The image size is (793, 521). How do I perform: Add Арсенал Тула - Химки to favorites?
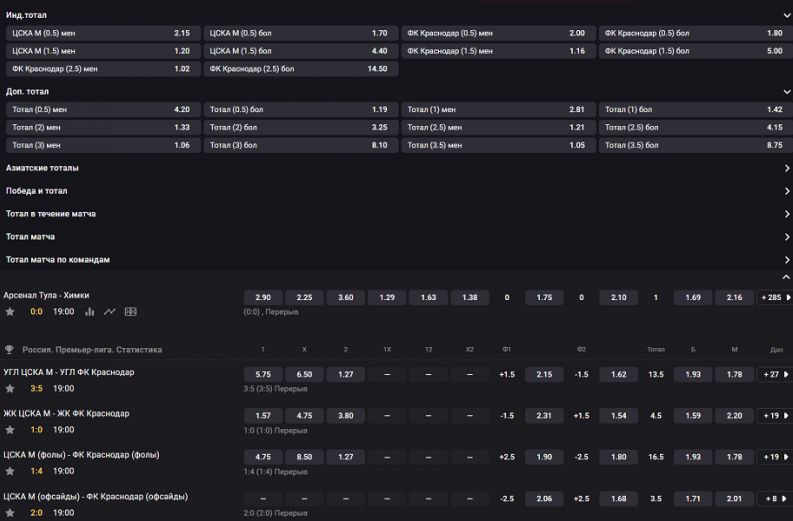[x=10, y=312]
